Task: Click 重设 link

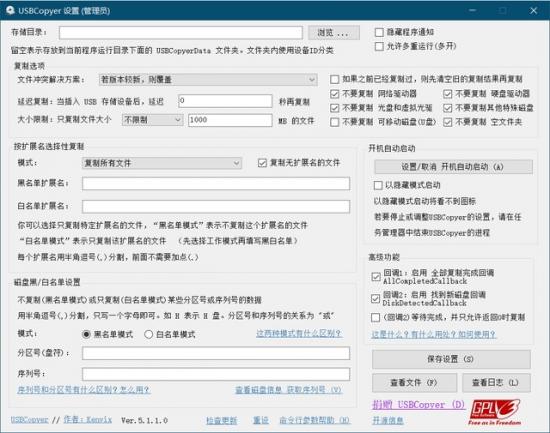Action: click(261, 420)
